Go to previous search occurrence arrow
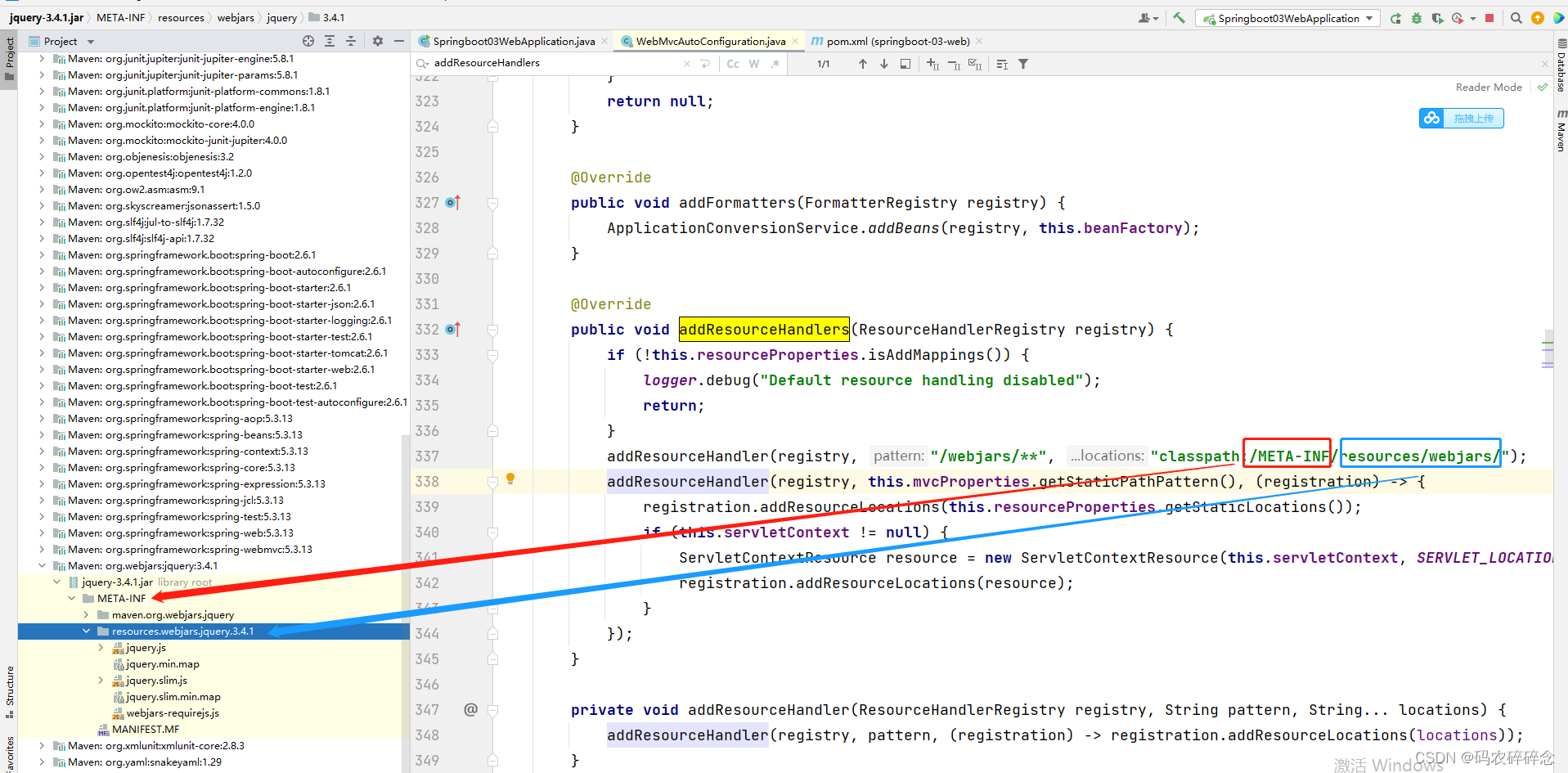The width and height of the screenshot is (1568, 773). (x=863, y=64)
